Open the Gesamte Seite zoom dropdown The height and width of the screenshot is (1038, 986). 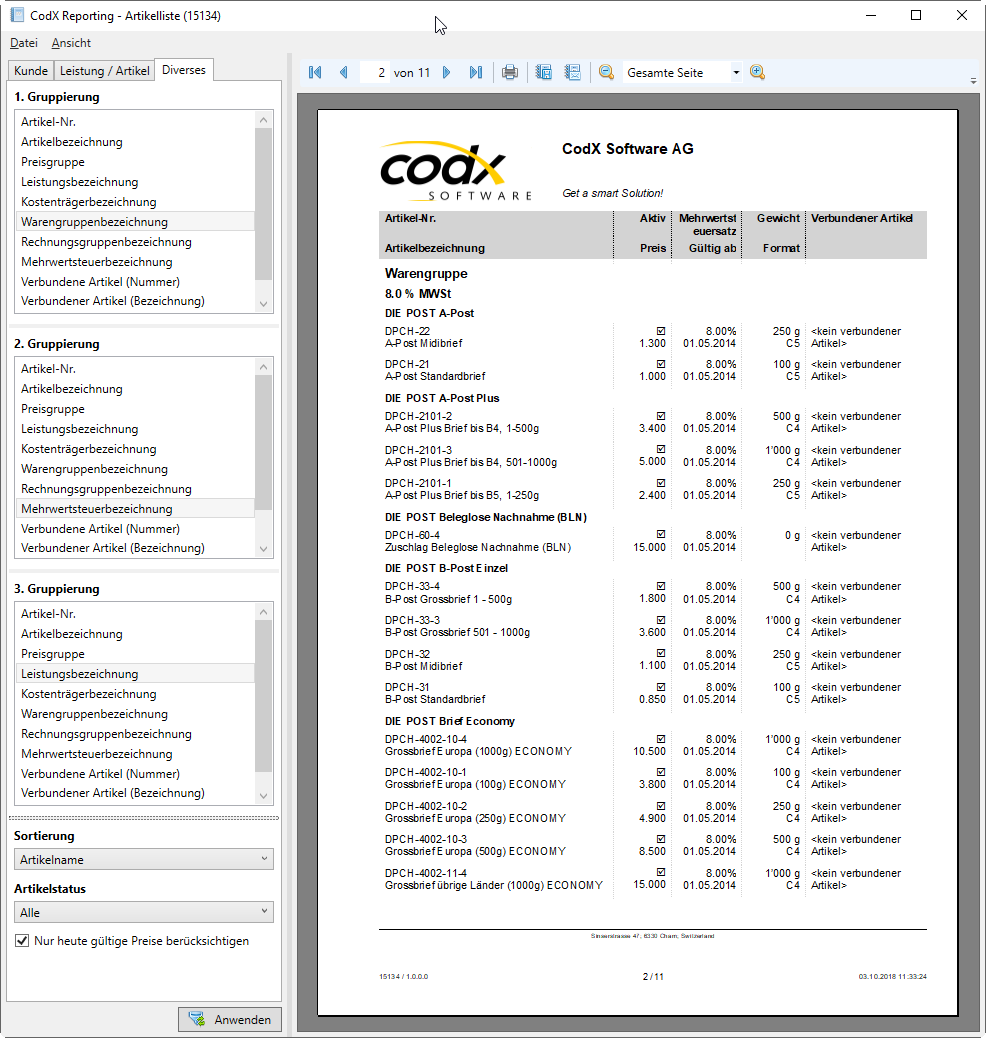pos(736,72)
